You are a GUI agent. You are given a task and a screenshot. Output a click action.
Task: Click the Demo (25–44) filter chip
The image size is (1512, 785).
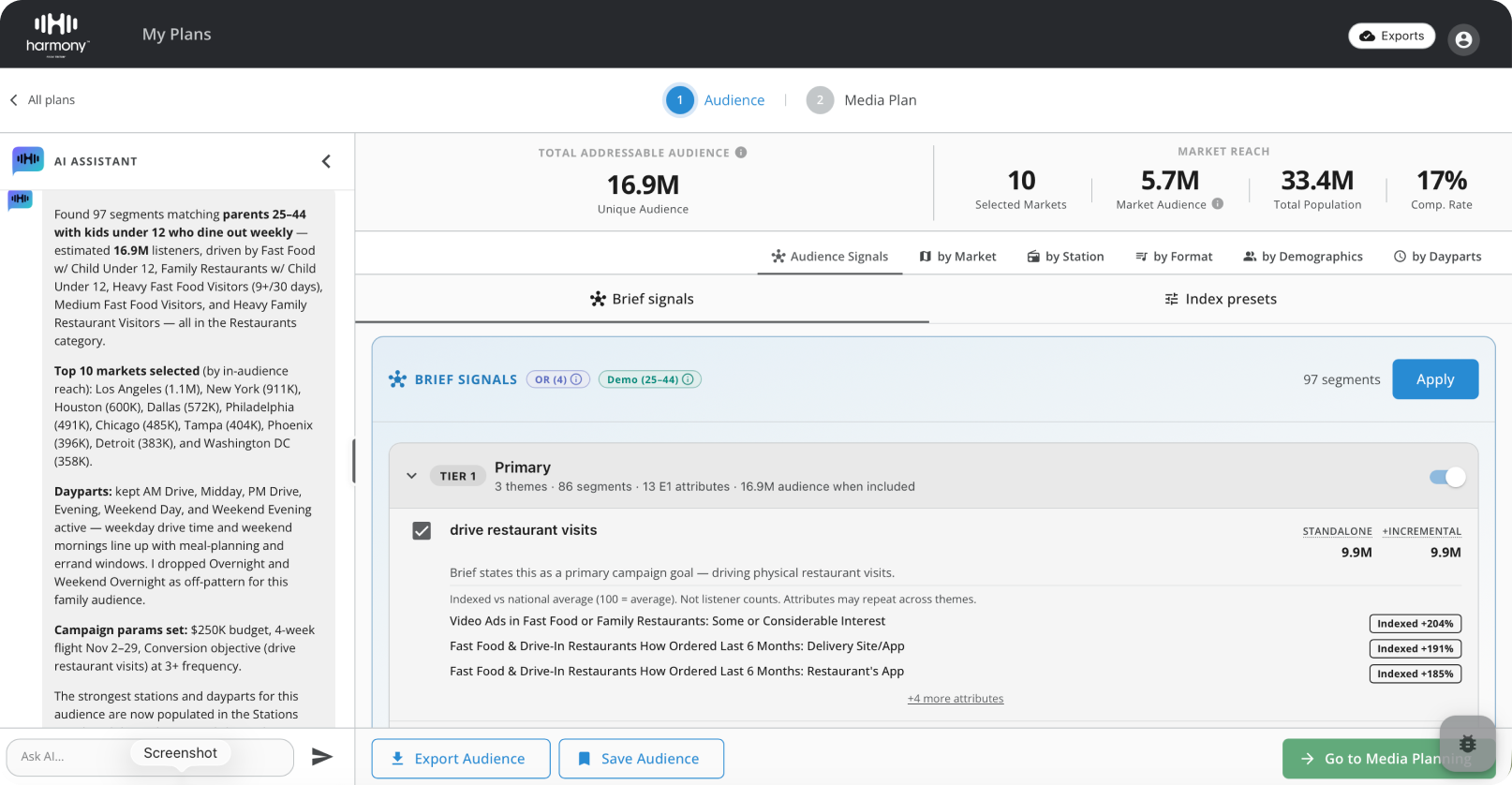650,379
